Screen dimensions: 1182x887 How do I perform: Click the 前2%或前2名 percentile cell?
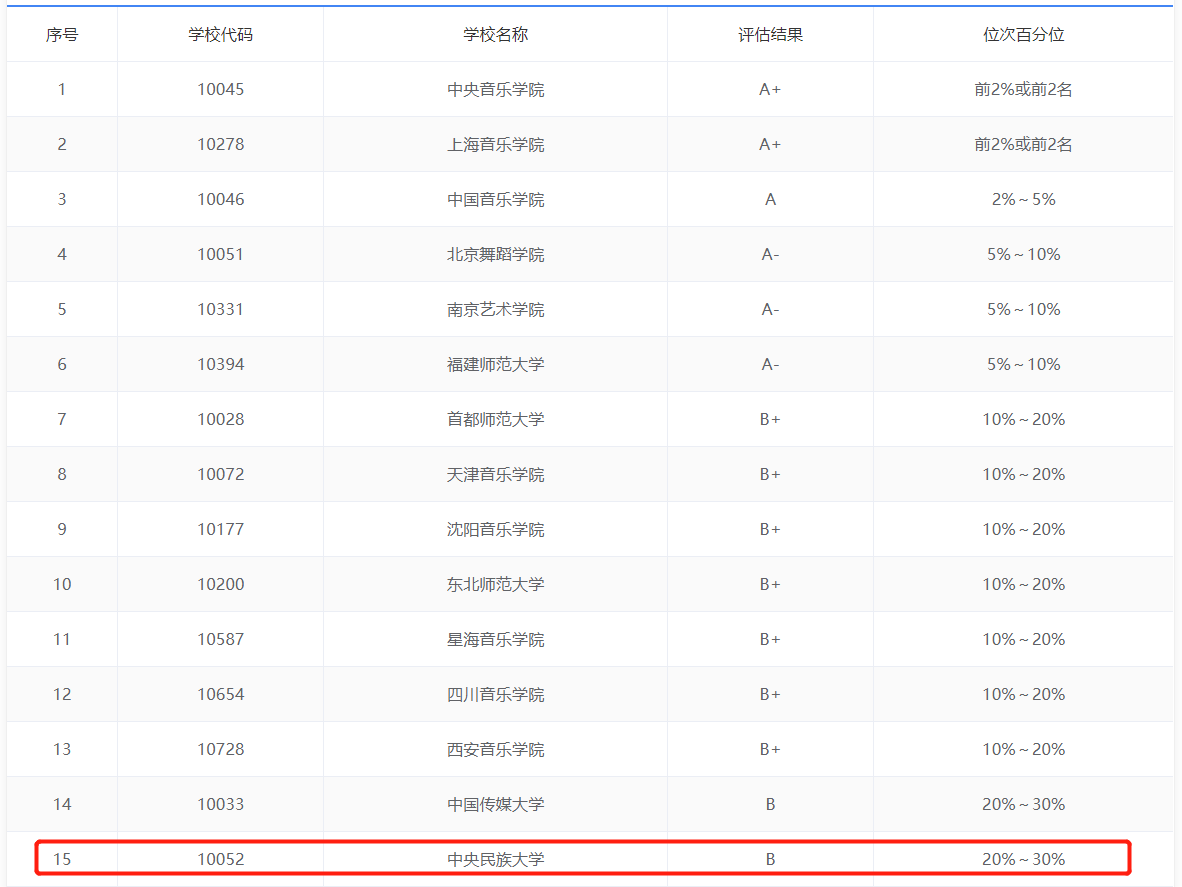[1023, 88]
